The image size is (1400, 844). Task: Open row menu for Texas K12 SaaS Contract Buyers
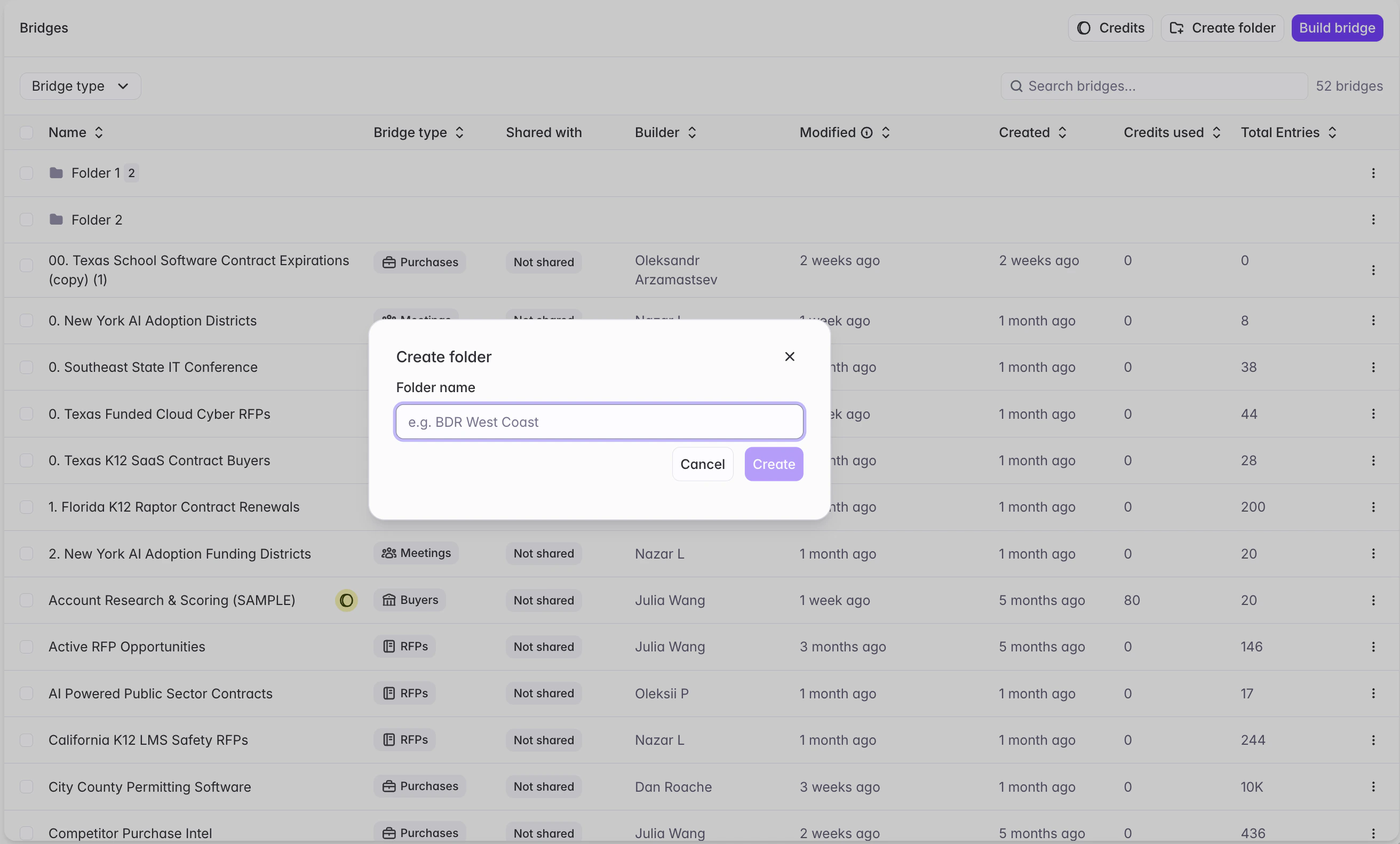tap(1373, 460)
